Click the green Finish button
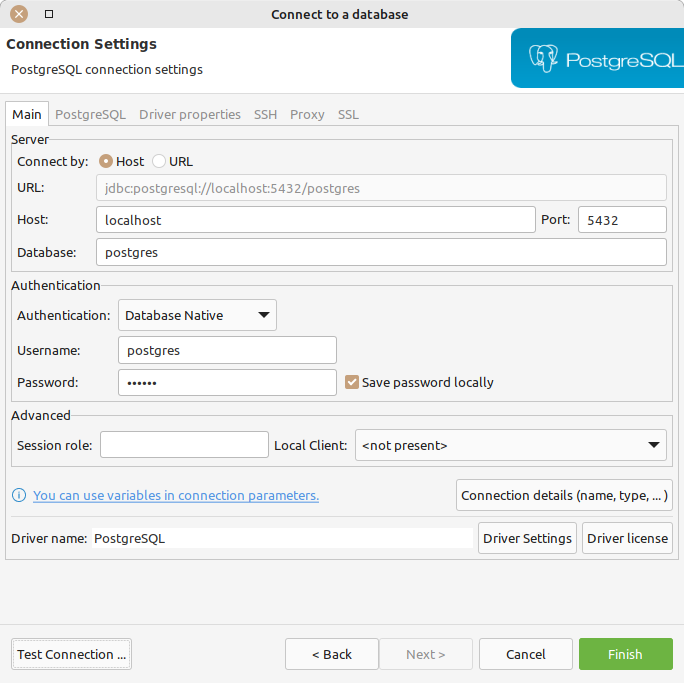 (x=625, y=654)
